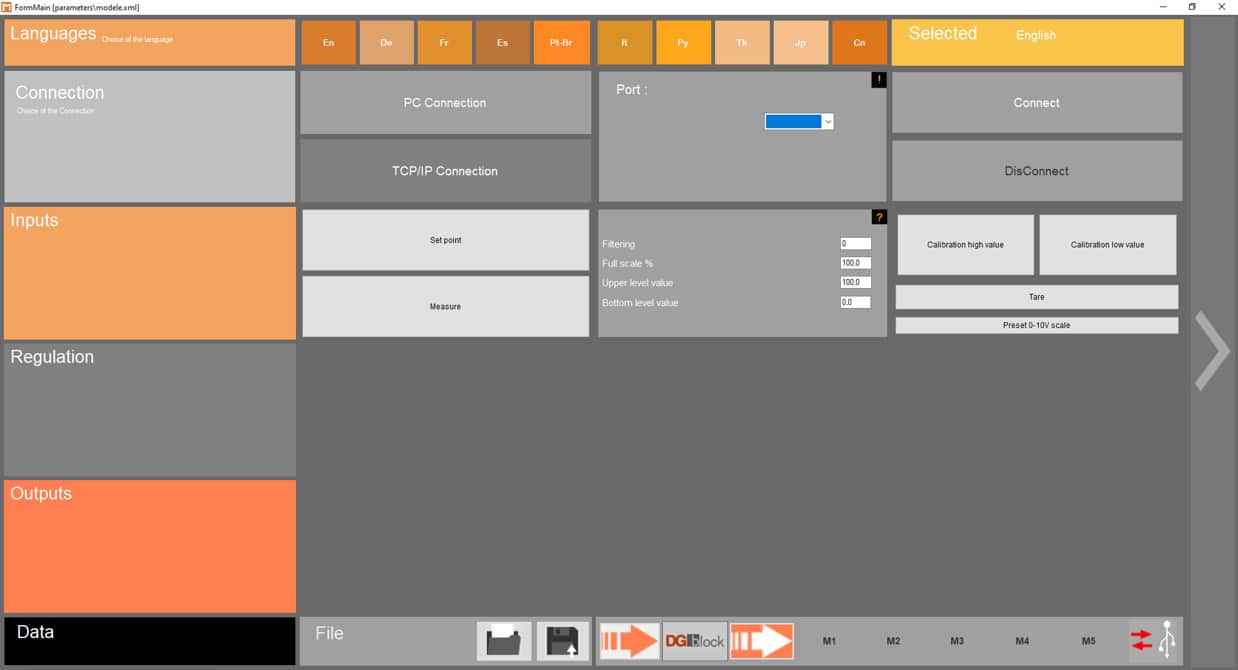Click the white arrow right of DGblock
Image resolution: width=1238 pixels, height=670 pixels.
tap(761, 641)
